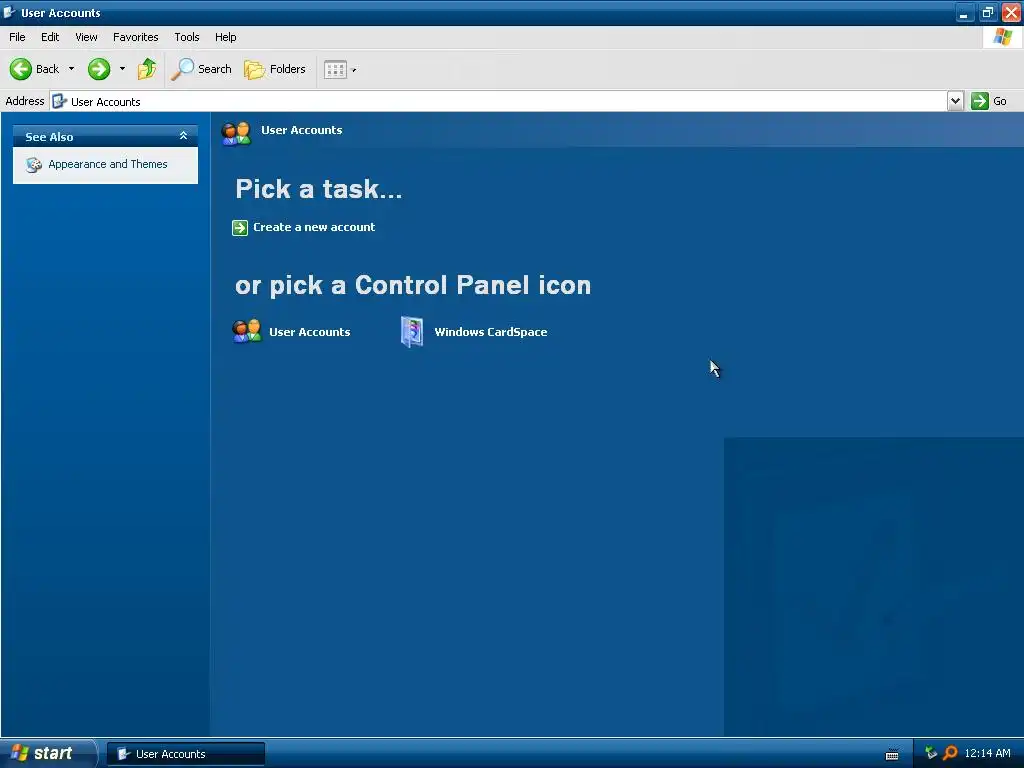Open the Forward history dropdown arrow

click(x=122, y=69)
